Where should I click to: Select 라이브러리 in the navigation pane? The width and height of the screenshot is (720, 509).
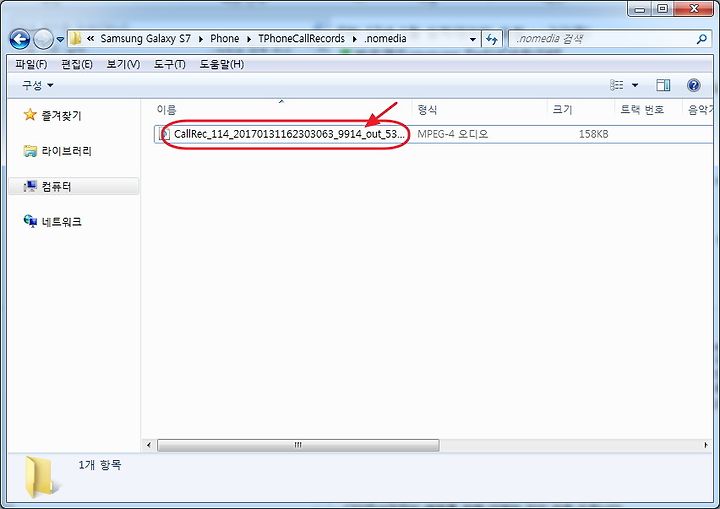[x=67, y=151]
